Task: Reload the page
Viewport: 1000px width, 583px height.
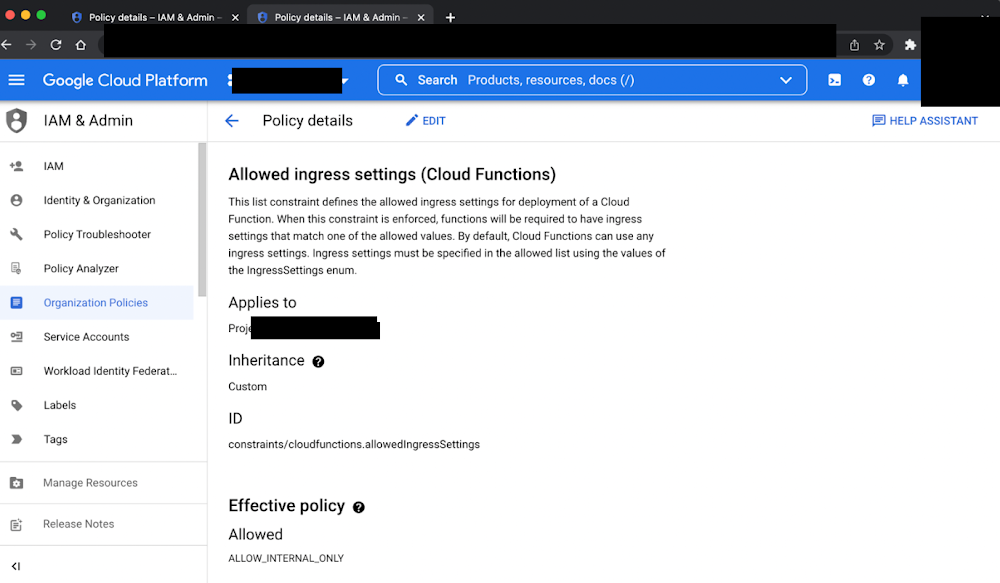Action: [56, 45]
